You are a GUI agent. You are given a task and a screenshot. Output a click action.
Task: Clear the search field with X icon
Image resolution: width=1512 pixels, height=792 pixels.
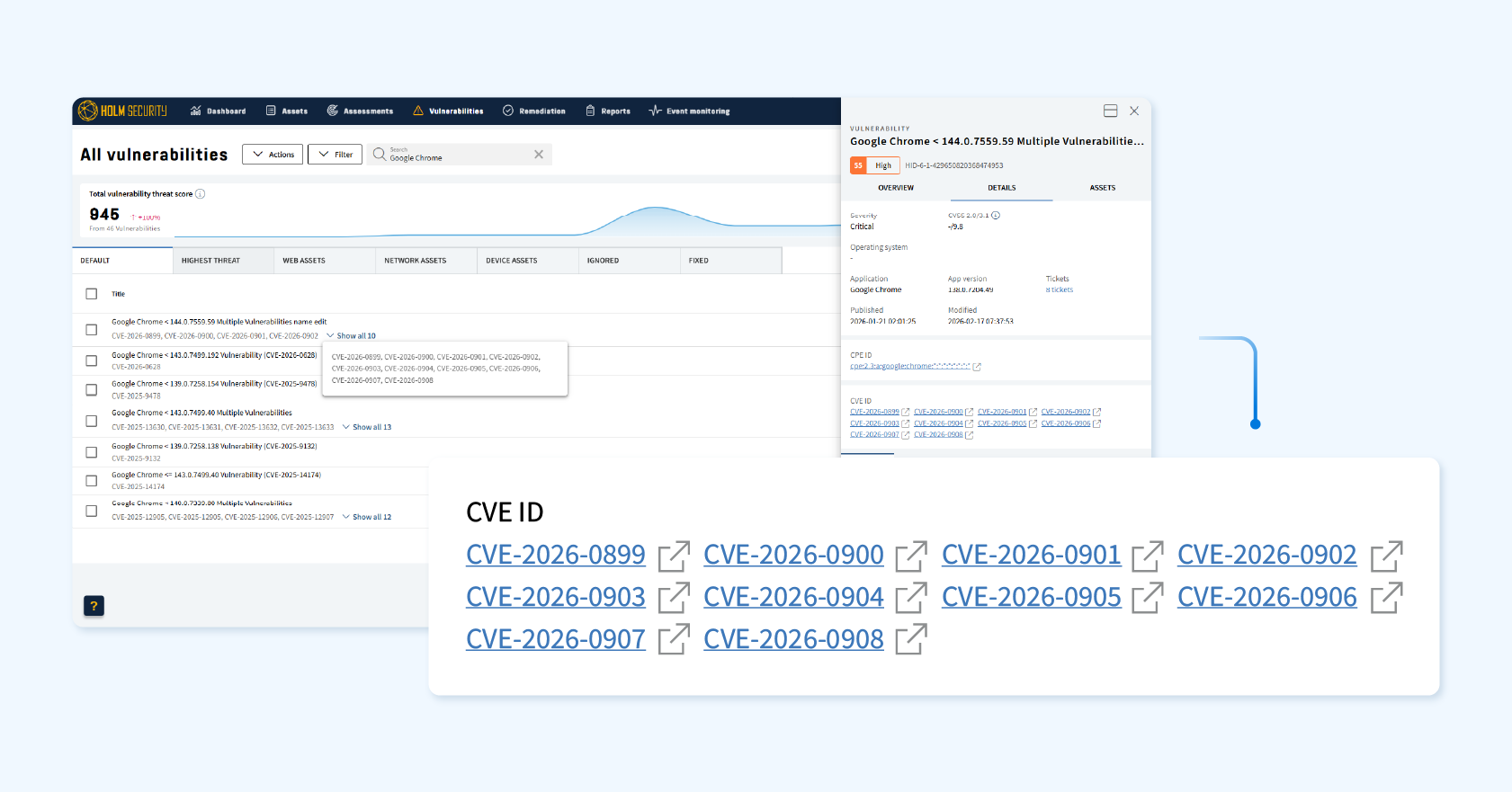(539, 155)
